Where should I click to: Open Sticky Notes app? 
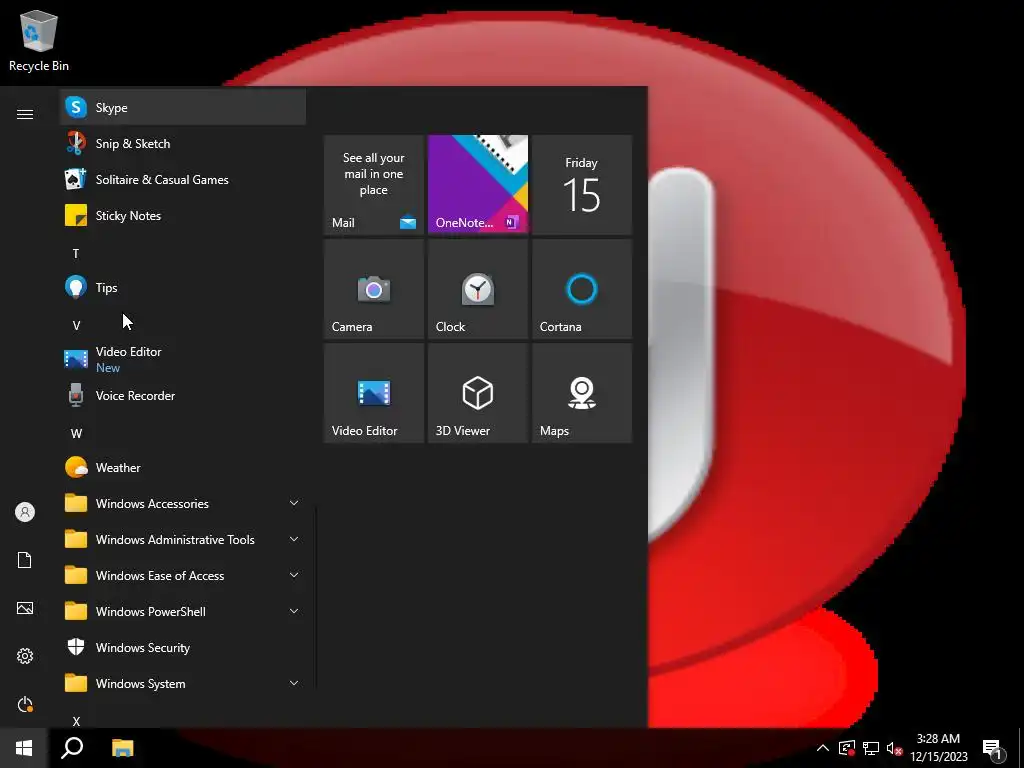(x=183, y=215)
